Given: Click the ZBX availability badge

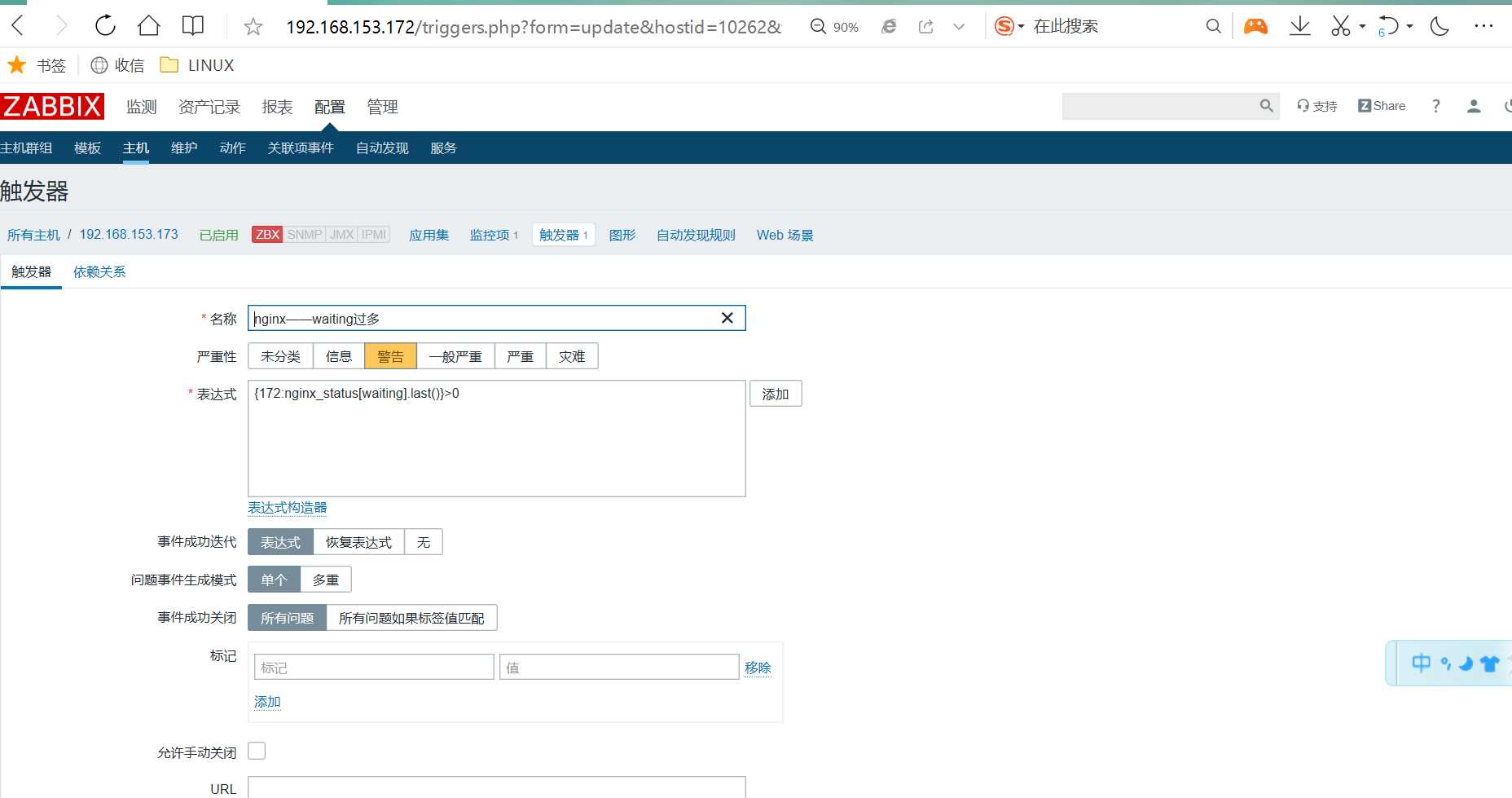Looking at the screenshot, I should point(267,235).
